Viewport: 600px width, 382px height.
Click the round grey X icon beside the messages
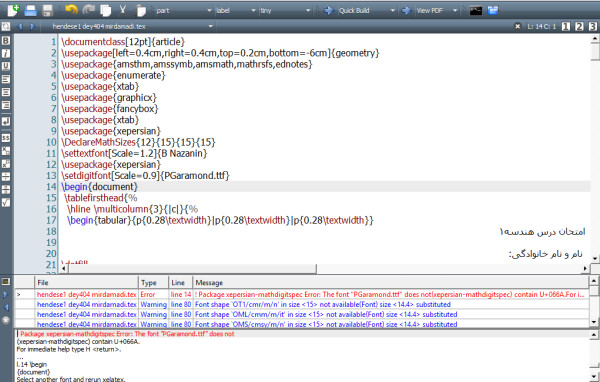pyautogui.click(x=6, y=320)
